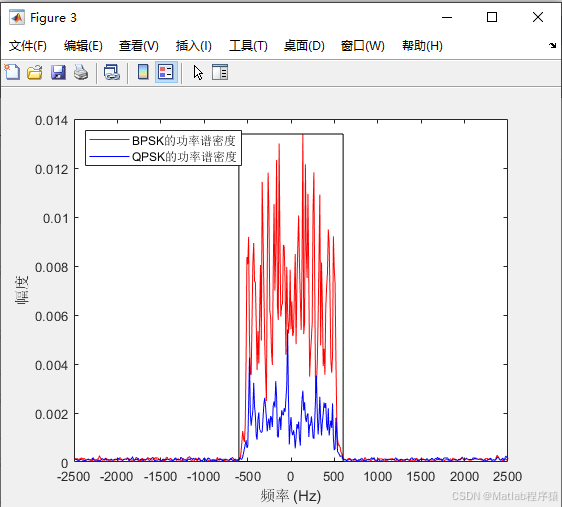This screenshot has width=562, height=507.
Task: Open the 桌面(D) menu
Action: pyautogui.click(x=304, y=46)
